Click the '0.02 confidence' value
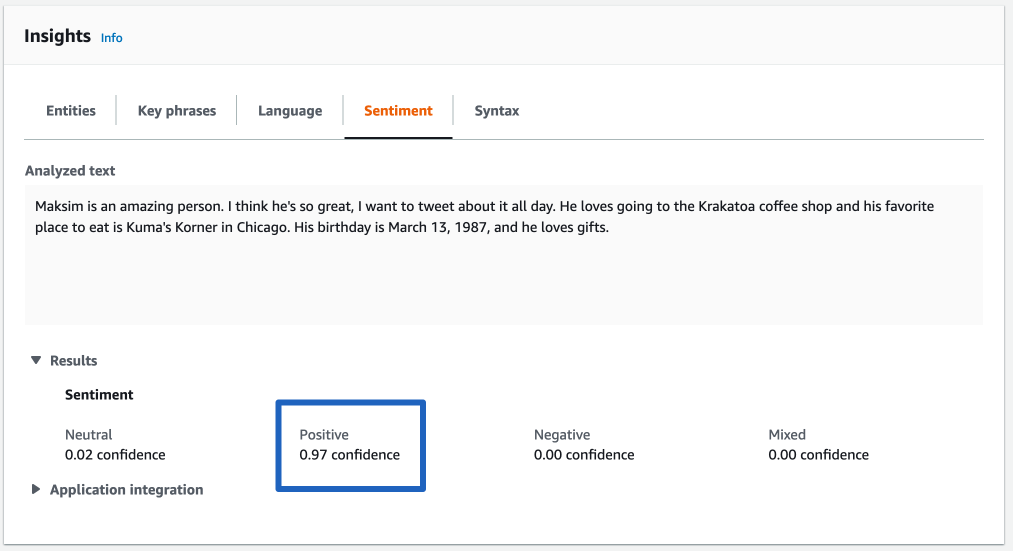Image resolution: width=1013 pixels, height=551 pixels. click(x=115, y=455)
